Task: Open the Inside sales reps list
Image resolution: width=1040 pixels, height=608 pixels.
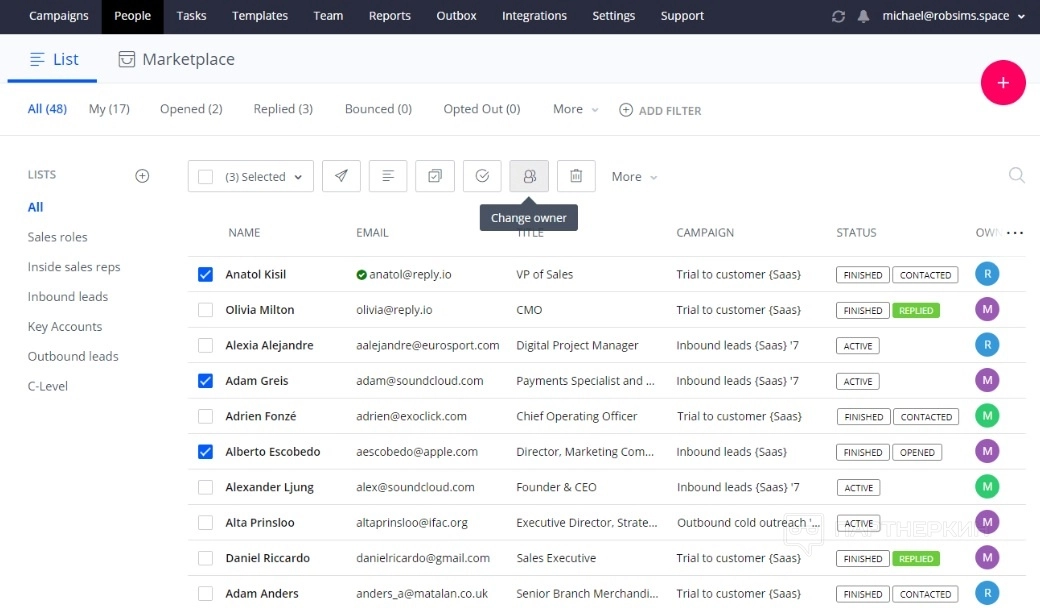Action: coord(74,267)
